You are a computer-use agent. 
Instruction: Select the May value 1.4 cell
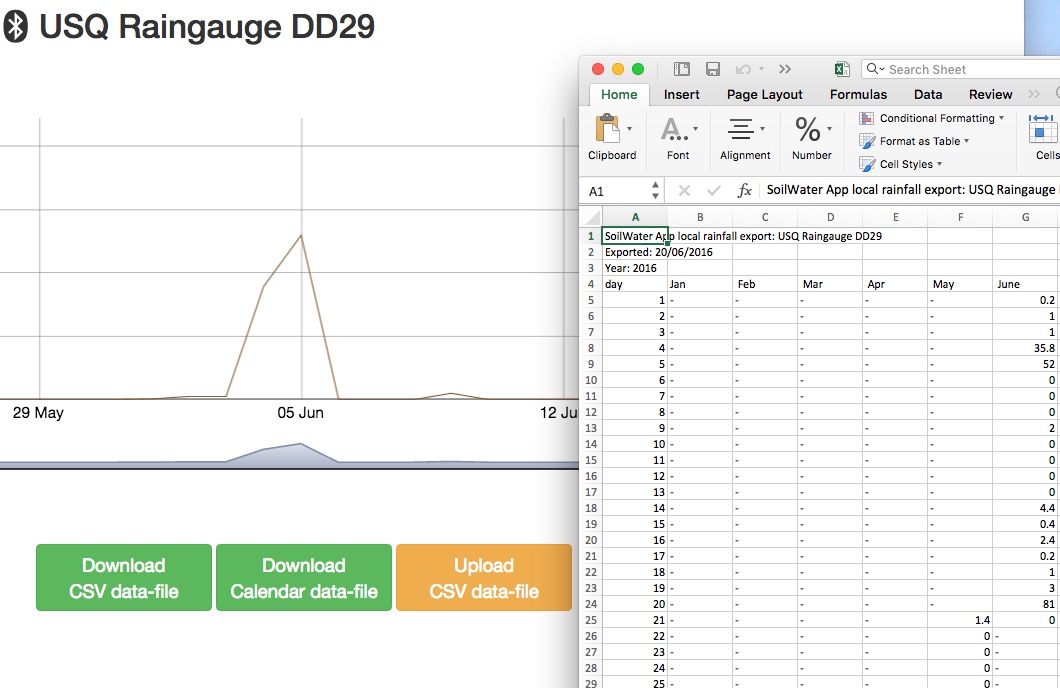pos(961,620)
